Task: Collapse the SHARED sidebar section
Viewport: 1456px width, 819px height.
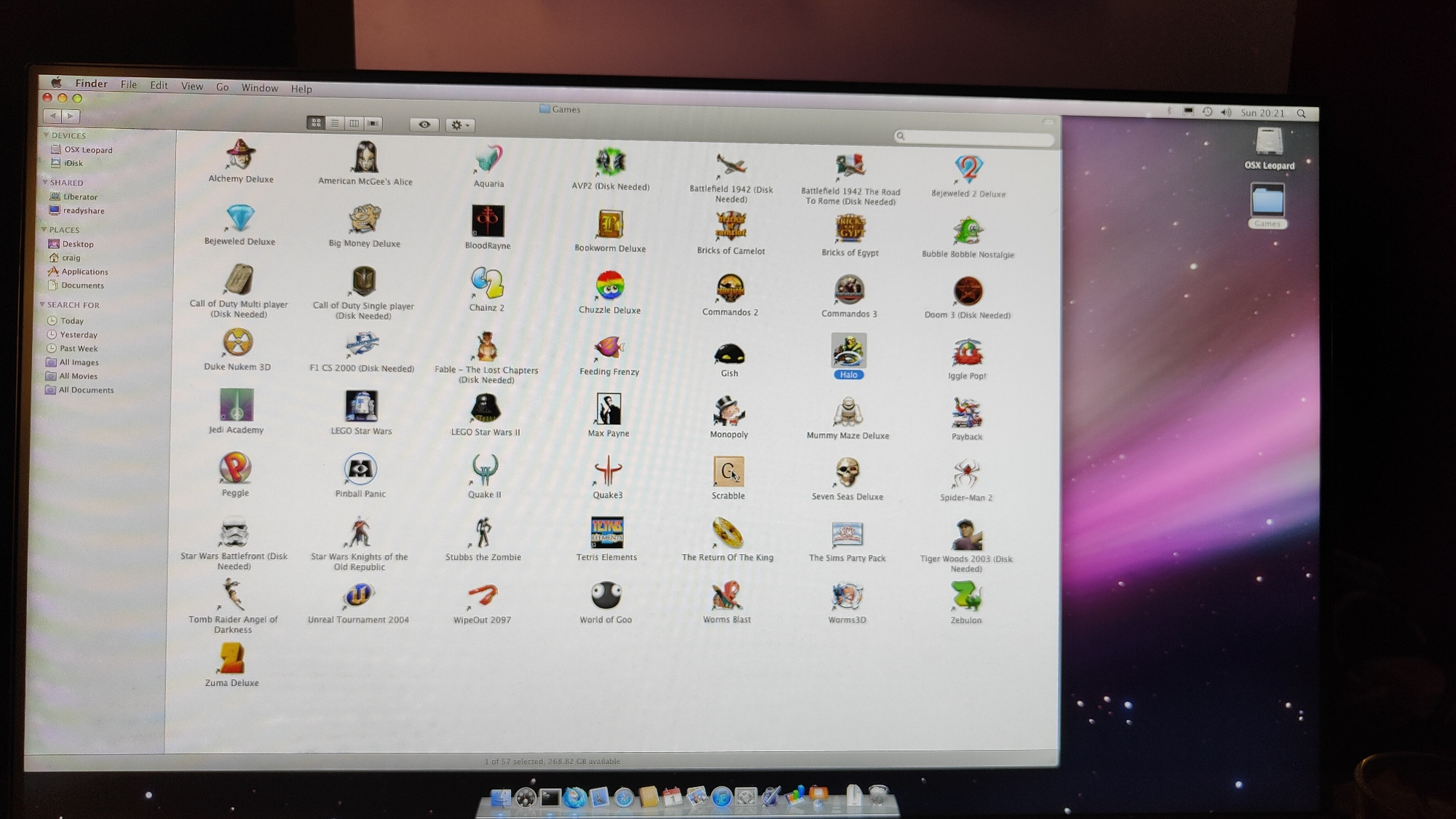Action: click(45, 182)
